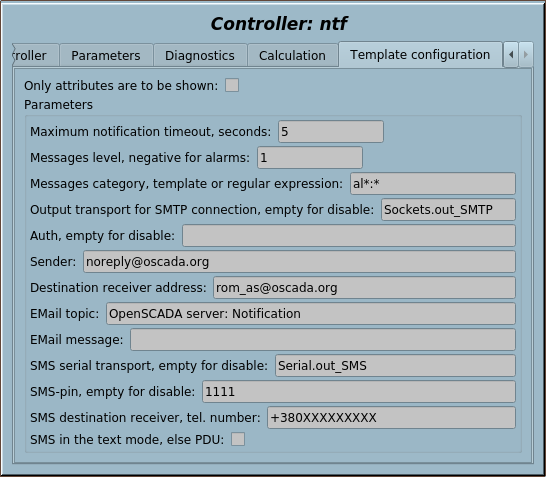Edit the SMS destination tel. number field
Screen dimensions: 546x477
391,417
